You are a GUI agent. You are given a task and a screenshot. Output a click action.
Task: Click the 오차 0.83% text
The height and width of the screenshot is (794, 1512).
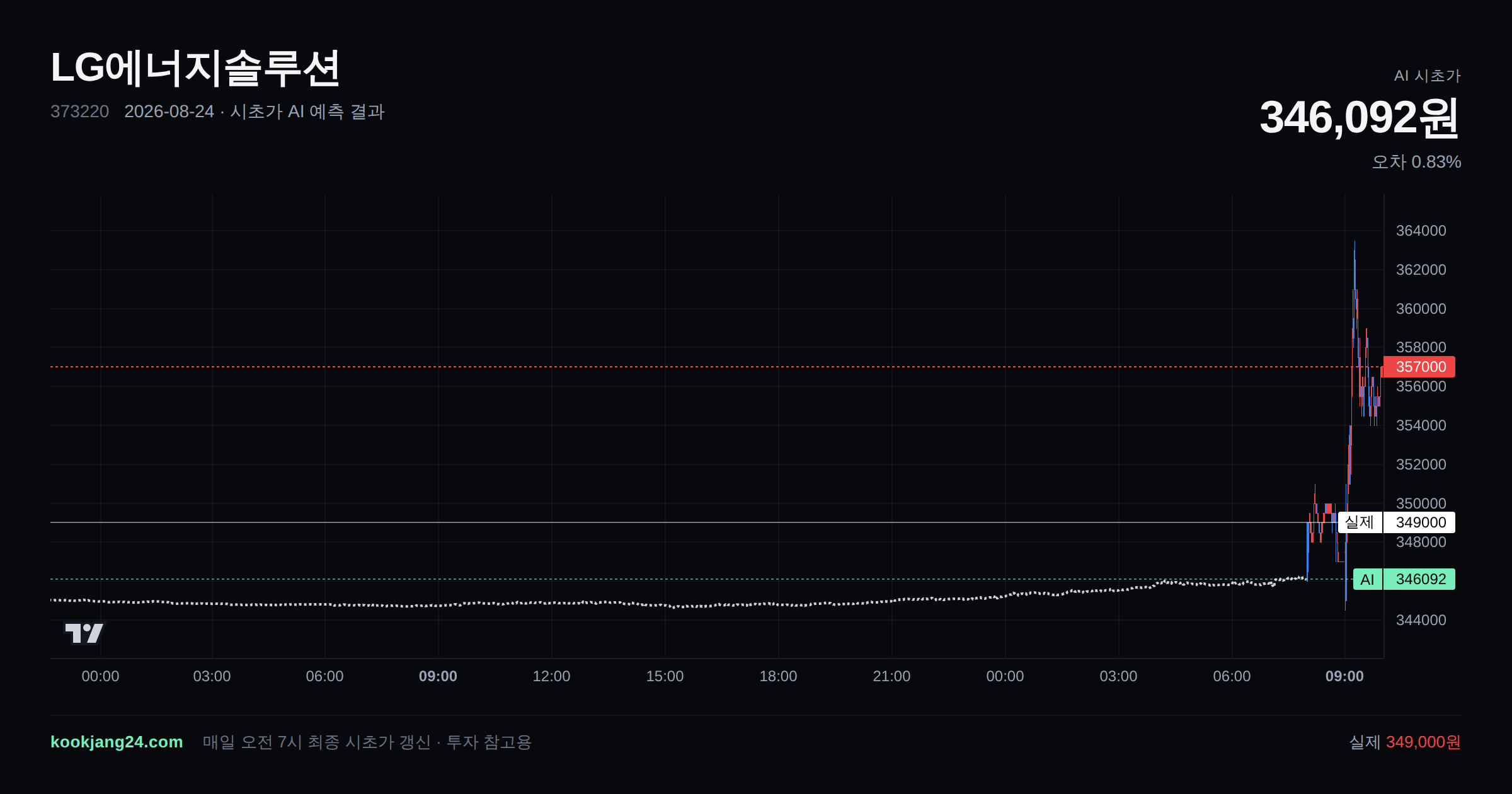click(x=1416, y=162)
